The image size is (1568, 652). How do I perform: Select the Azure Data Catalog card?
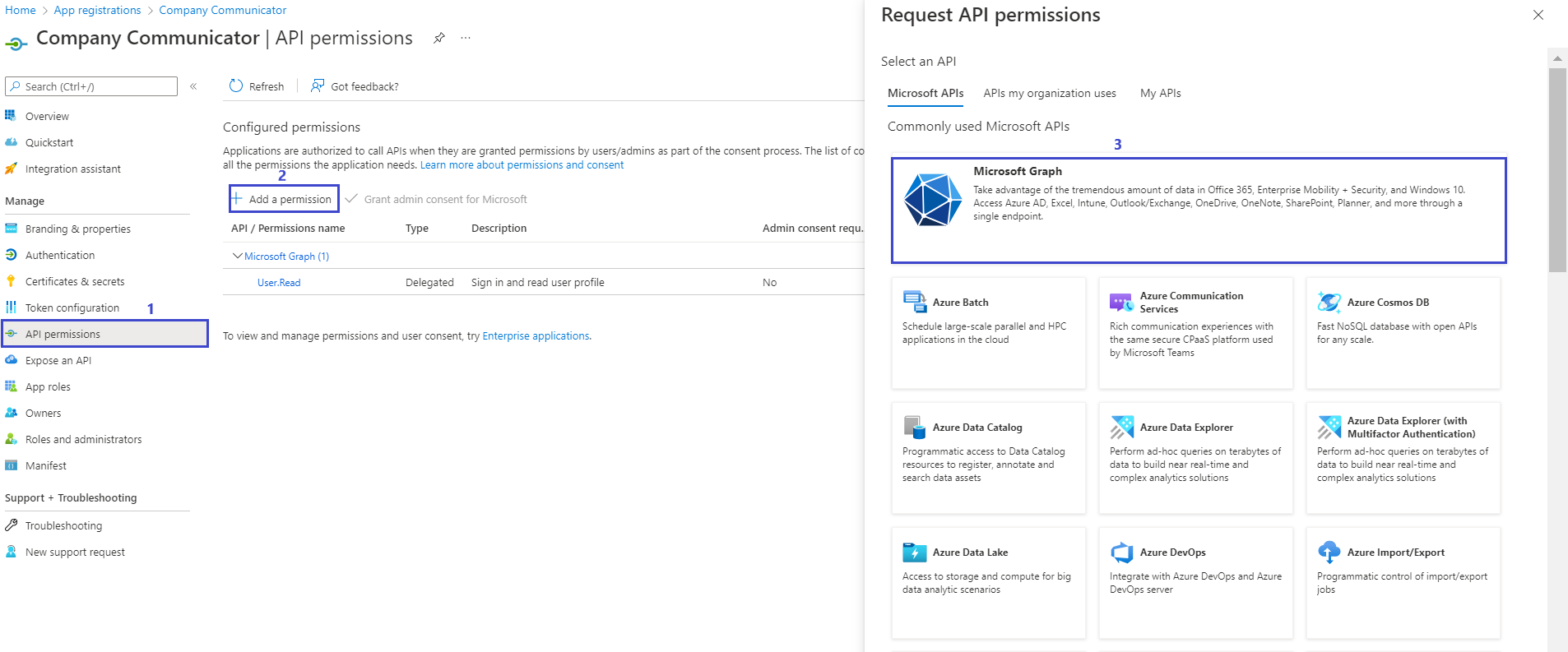pyautogui.click(x=989, y=458)
